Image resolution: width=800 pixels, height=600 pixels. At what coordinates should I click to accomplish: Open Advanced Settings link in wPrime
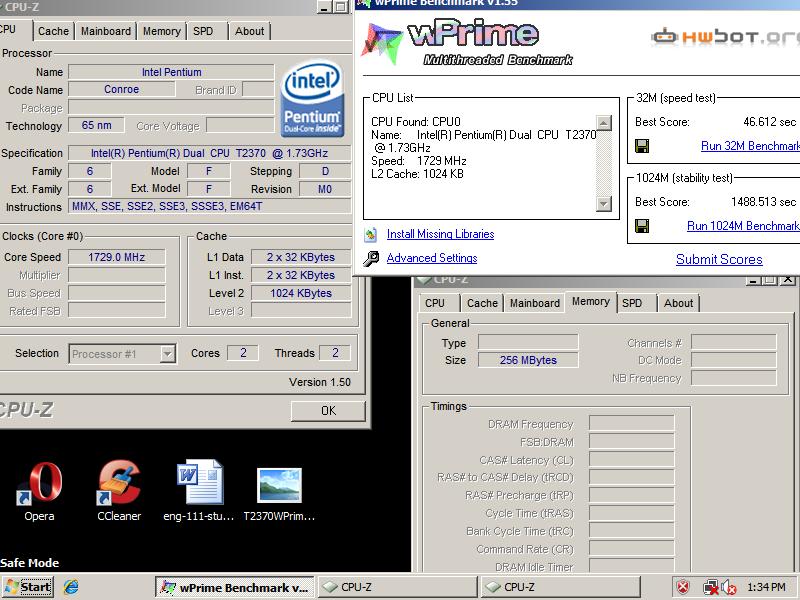pyautogui.click(x=432, y=258)
